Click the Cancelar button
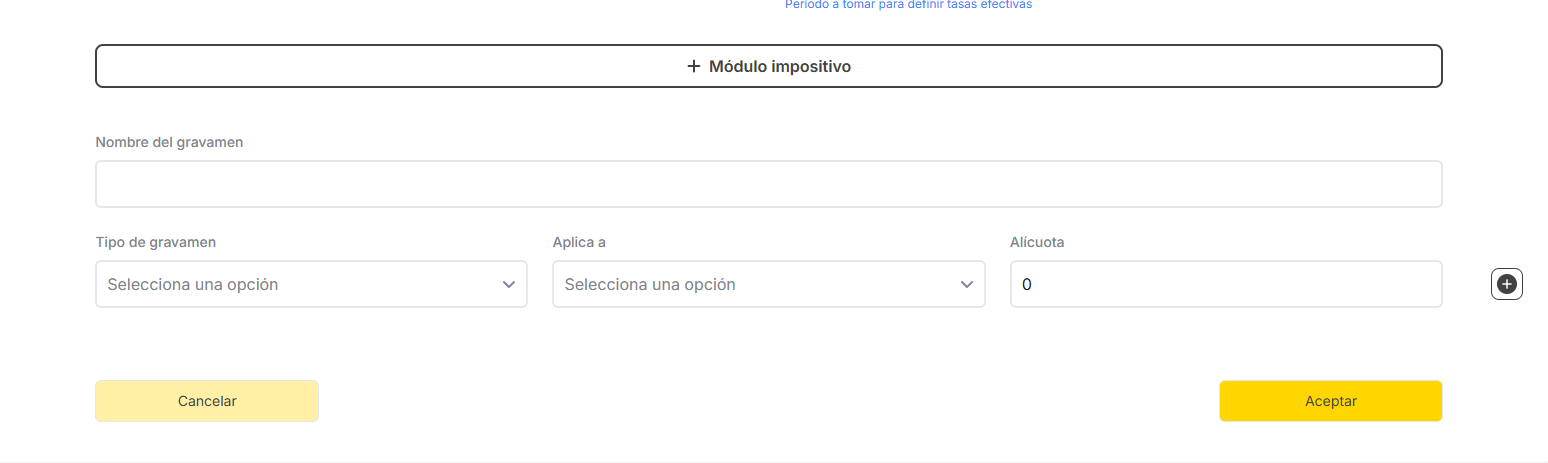1548x463 pixels. pos(207,401)
